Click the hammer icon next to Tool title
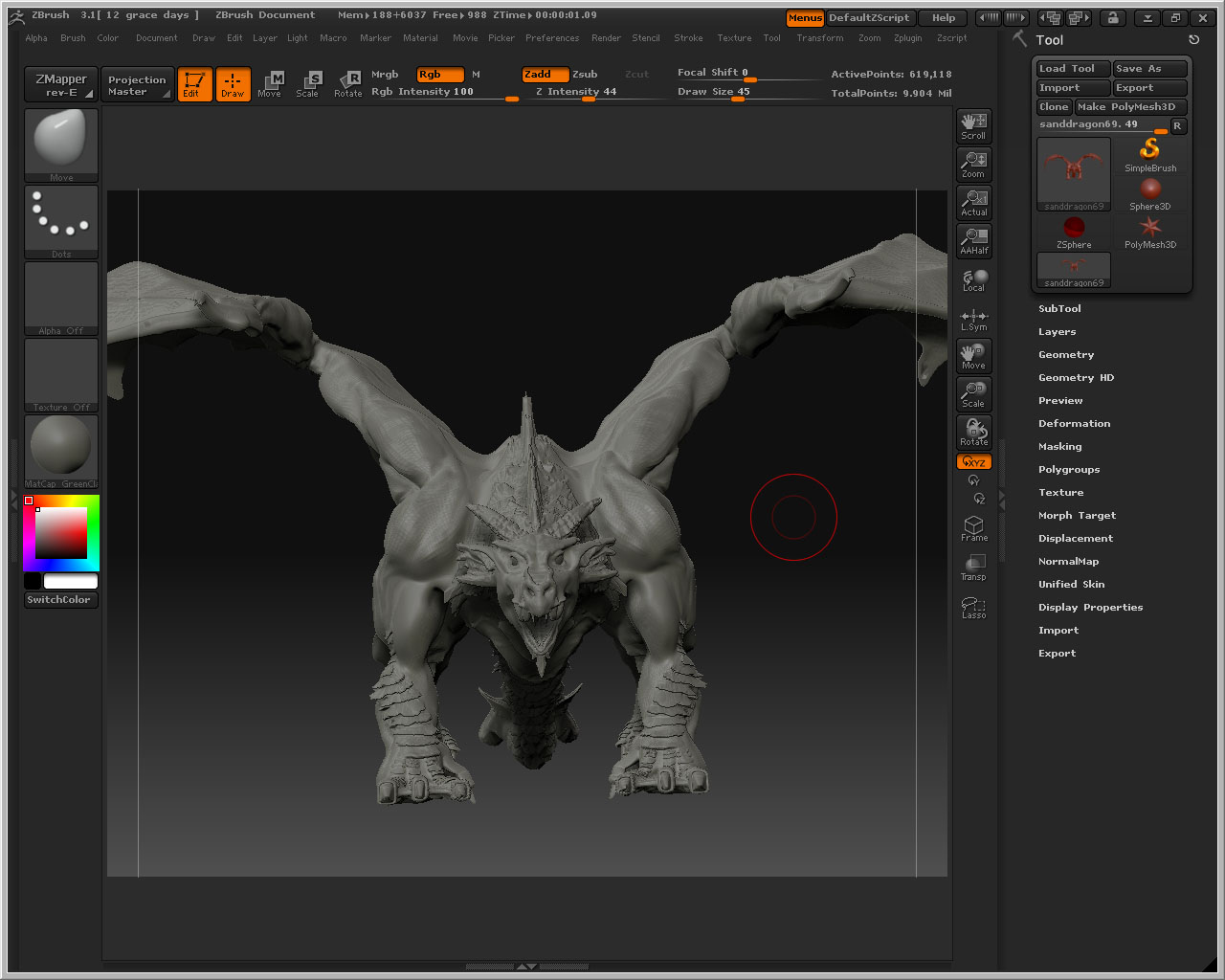This screenshot has width=1225, height=980. click(1019, 38)
